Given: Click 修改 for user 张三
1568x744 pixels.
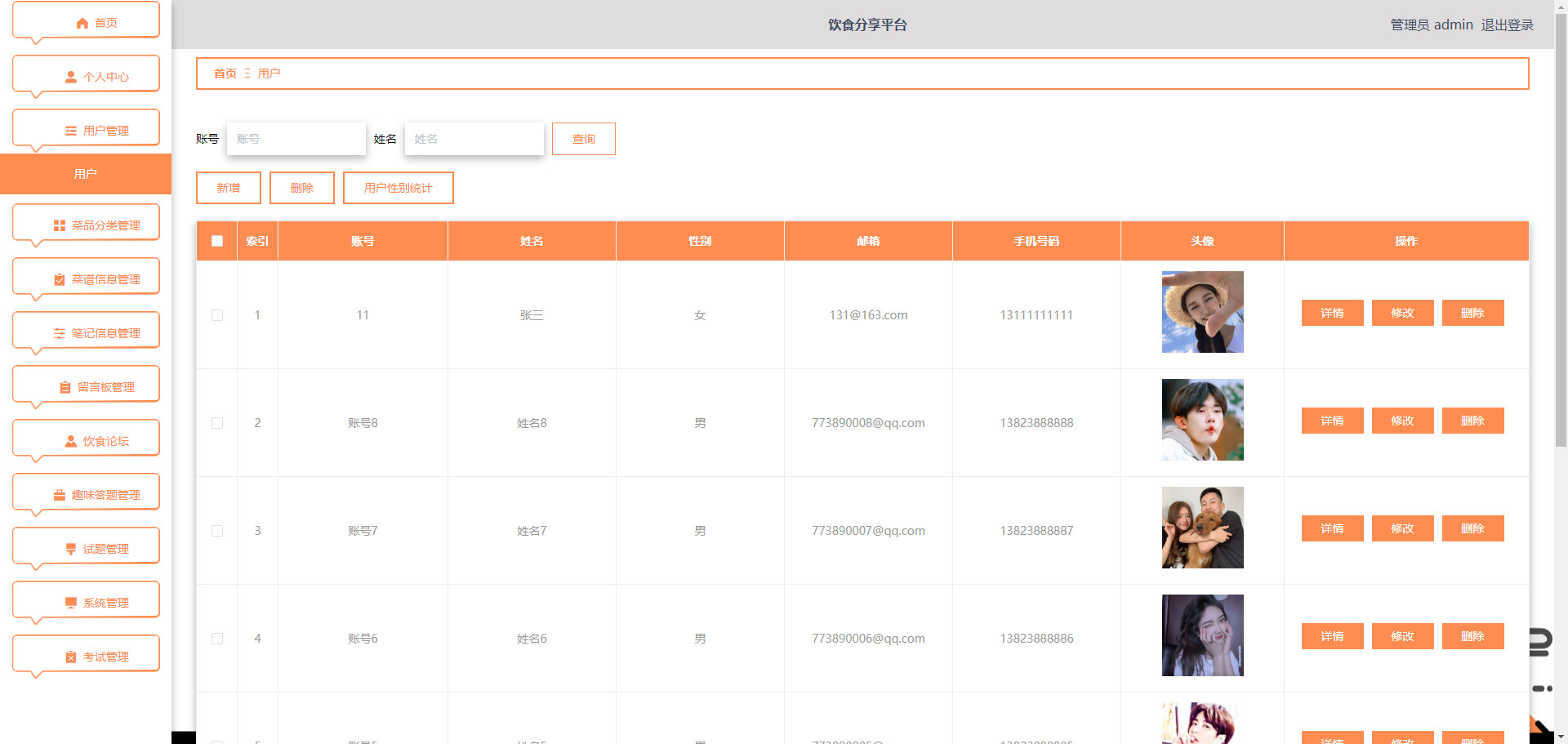Looking at the screenshot, I should pyautogui.click(x=1403, y=313).
